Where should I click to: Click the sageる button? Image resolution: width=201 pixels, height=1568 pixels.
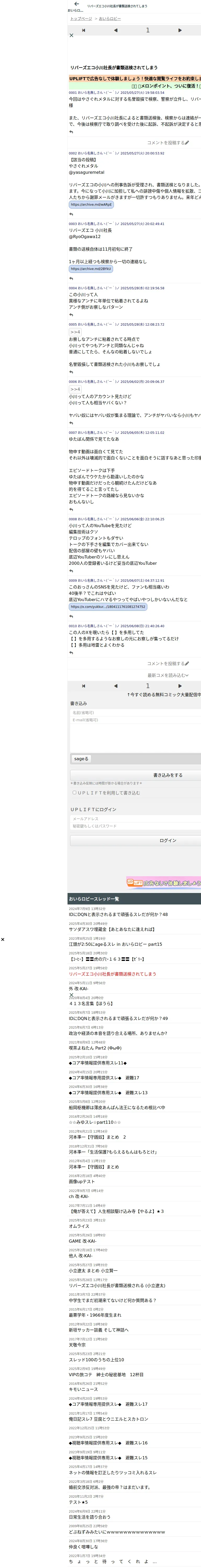(82, 759)
